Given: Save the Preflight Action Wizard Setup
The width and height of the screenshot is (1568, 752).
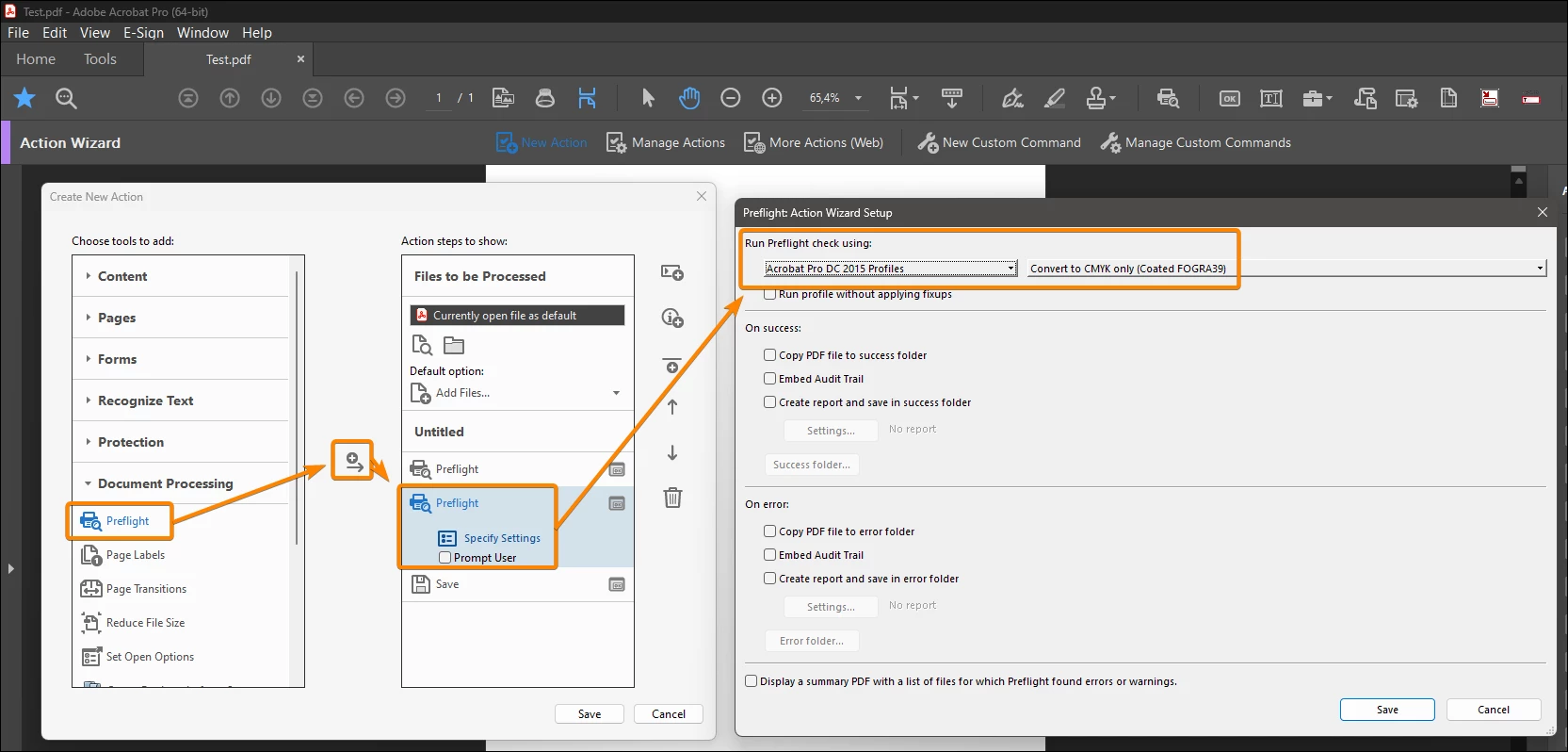Looking at the screenshot, I should pyautogui.click(x=1387, y=710).
